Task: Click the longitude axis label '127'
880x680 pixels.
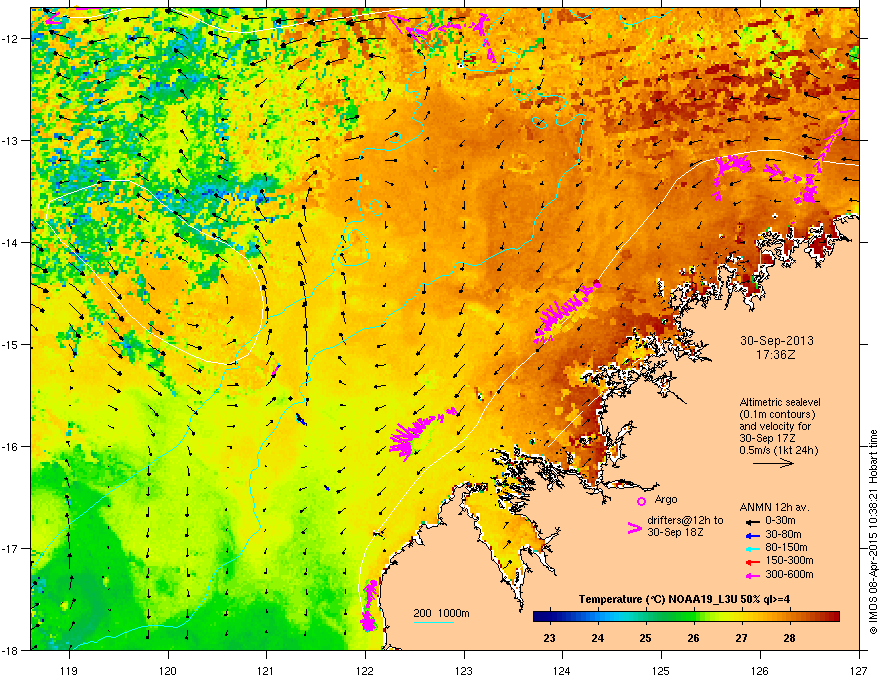Action: coord(859,670)
